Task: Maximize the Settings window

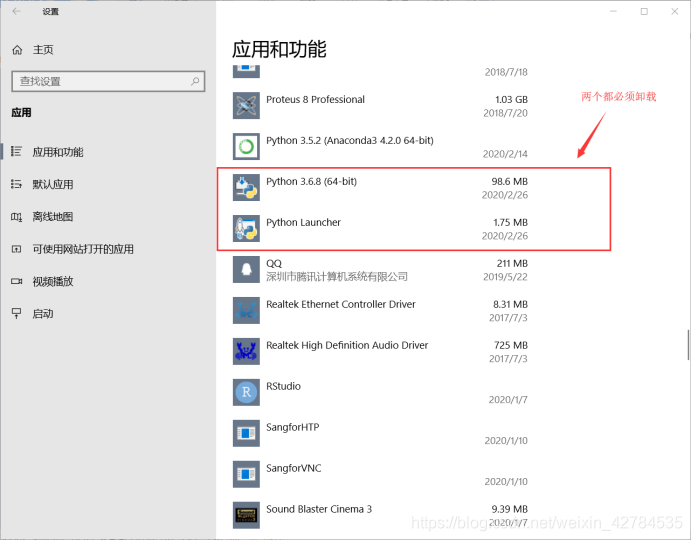Action: 644,11
